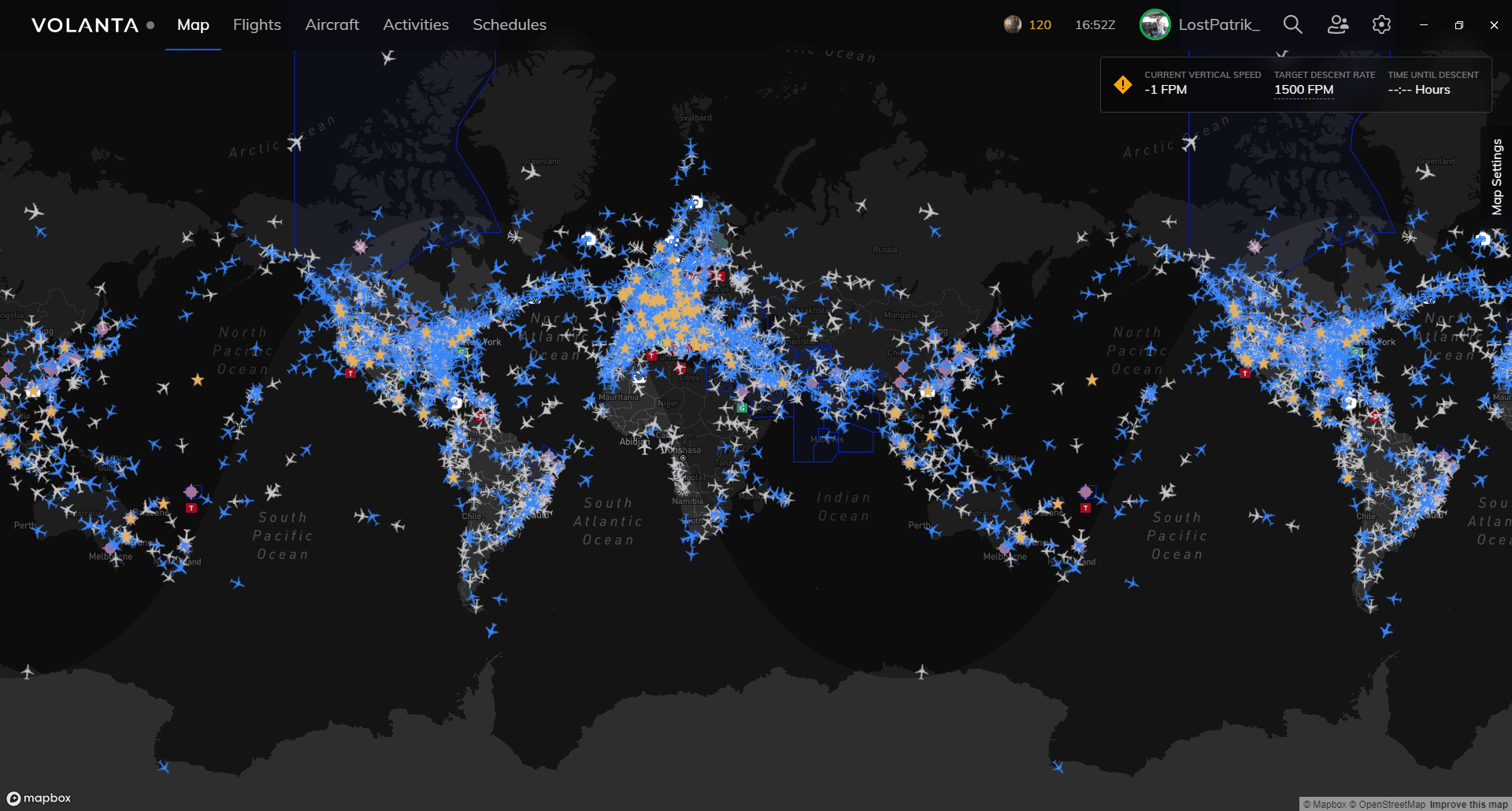1512x811 pixels.
Task: Open the friends icon next to search
Action: pyautogui.click(x=1337, y=24)
